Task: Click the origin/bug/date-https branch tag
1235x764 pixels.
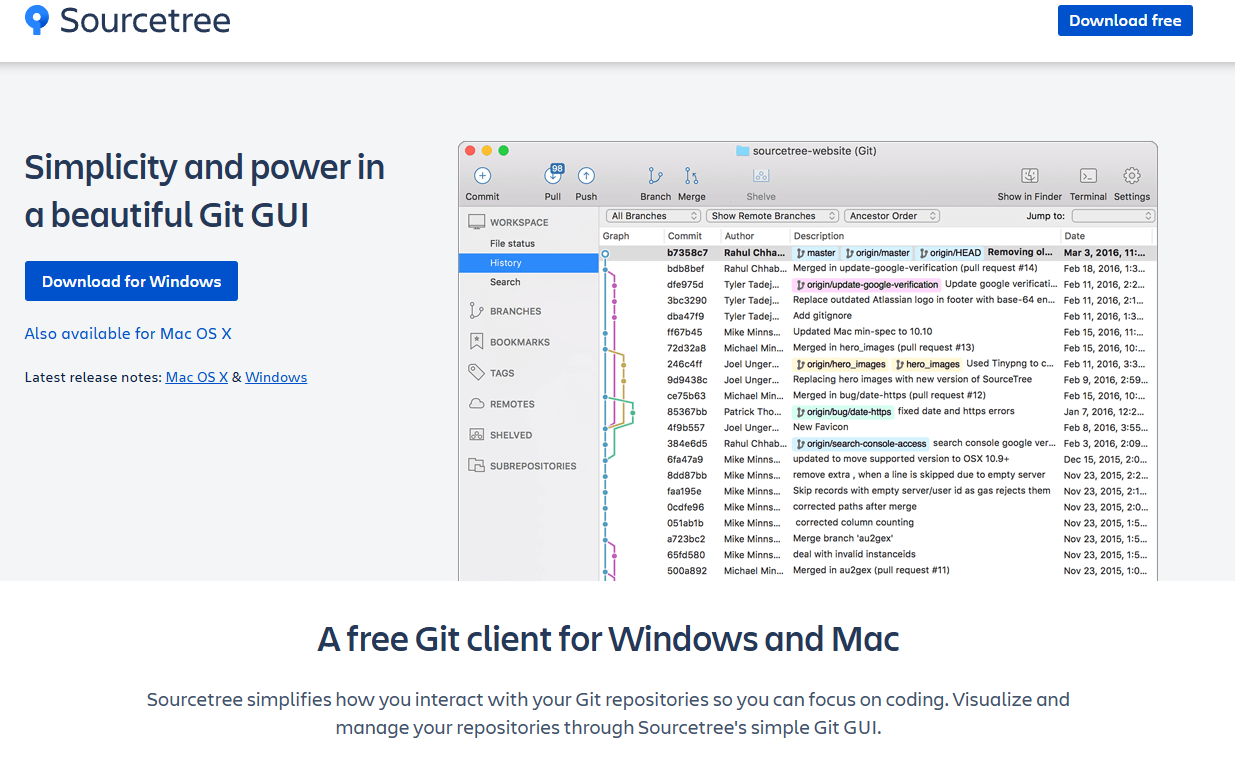Action: coord(843,412)
